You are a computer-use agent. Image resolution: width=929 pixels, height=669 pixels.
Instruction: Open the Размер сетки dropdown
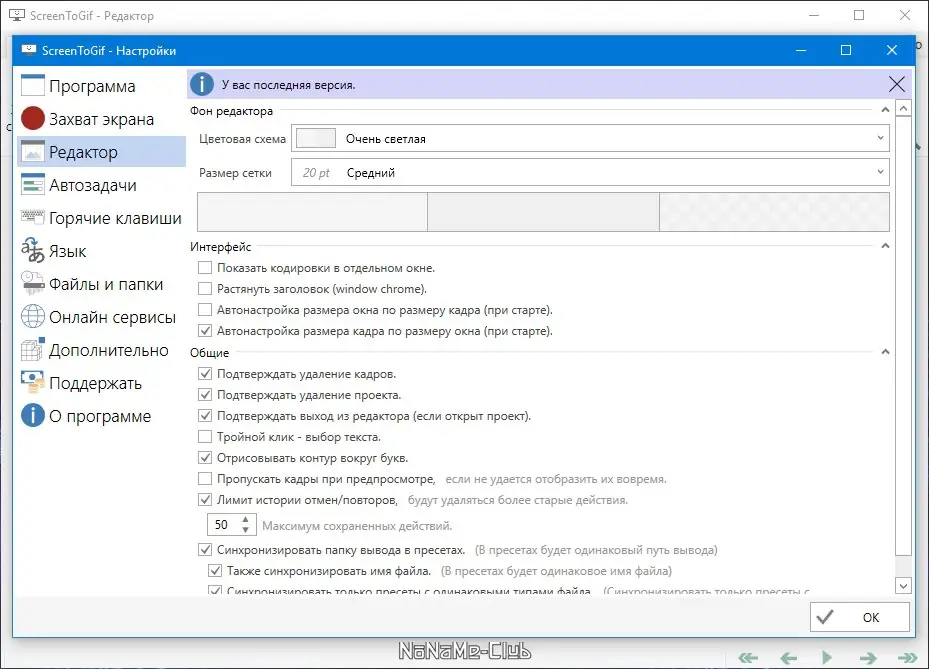(x=590, y=172)
